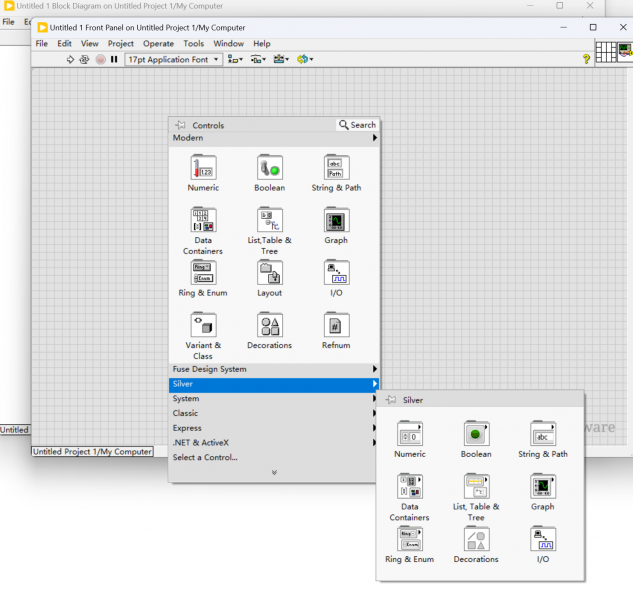
Task: Open the Tools menu
Action: 193,44
